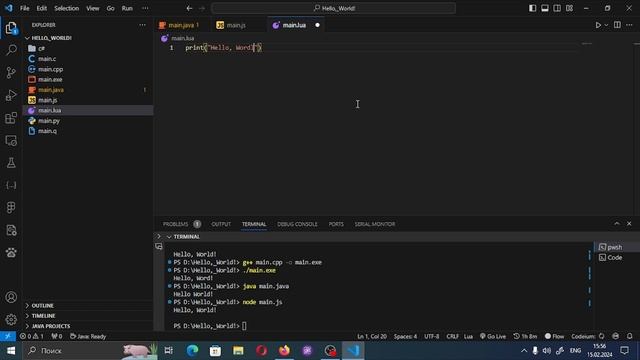Open additional menus ellipsis in menu bar
The height and width of the screenshot is (360, 640).
coord(145,8)
